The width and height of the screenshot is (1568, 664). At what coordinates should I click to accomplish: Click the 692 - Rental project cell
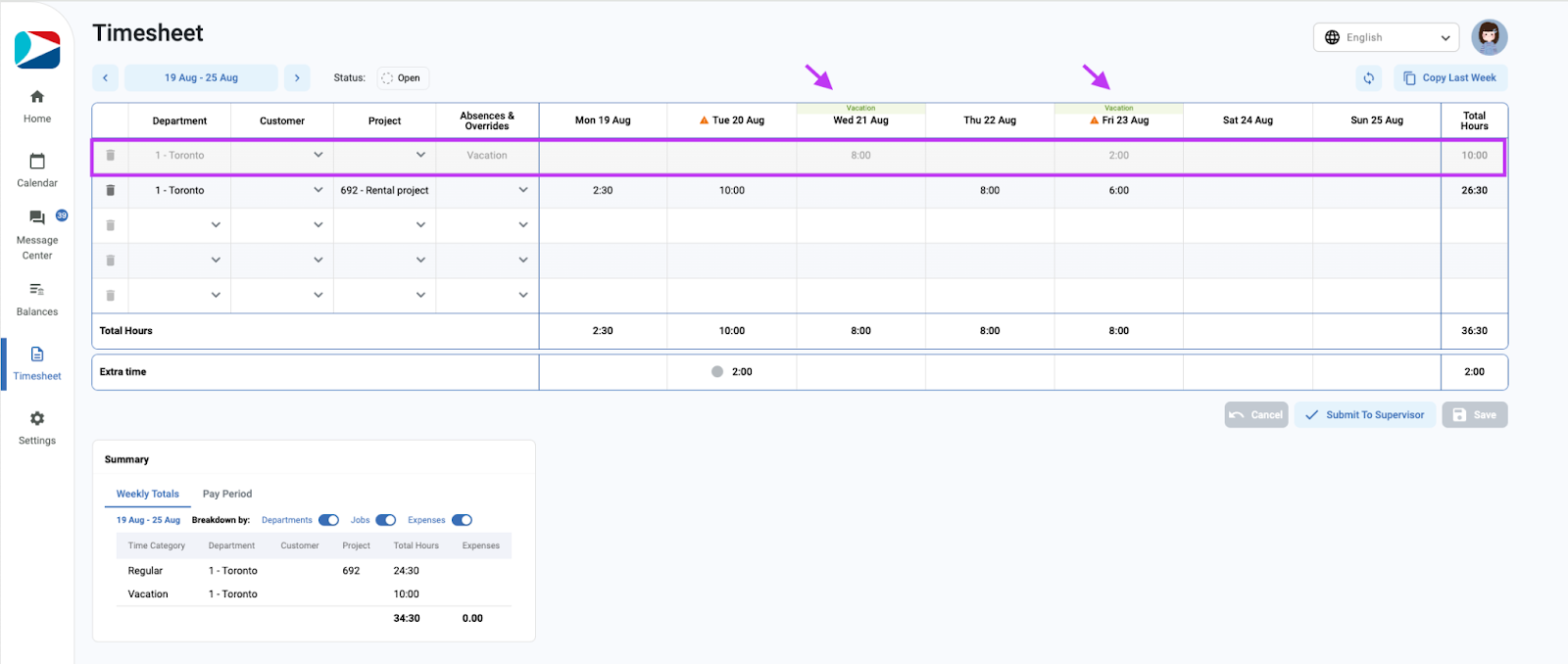pos(384,190)
